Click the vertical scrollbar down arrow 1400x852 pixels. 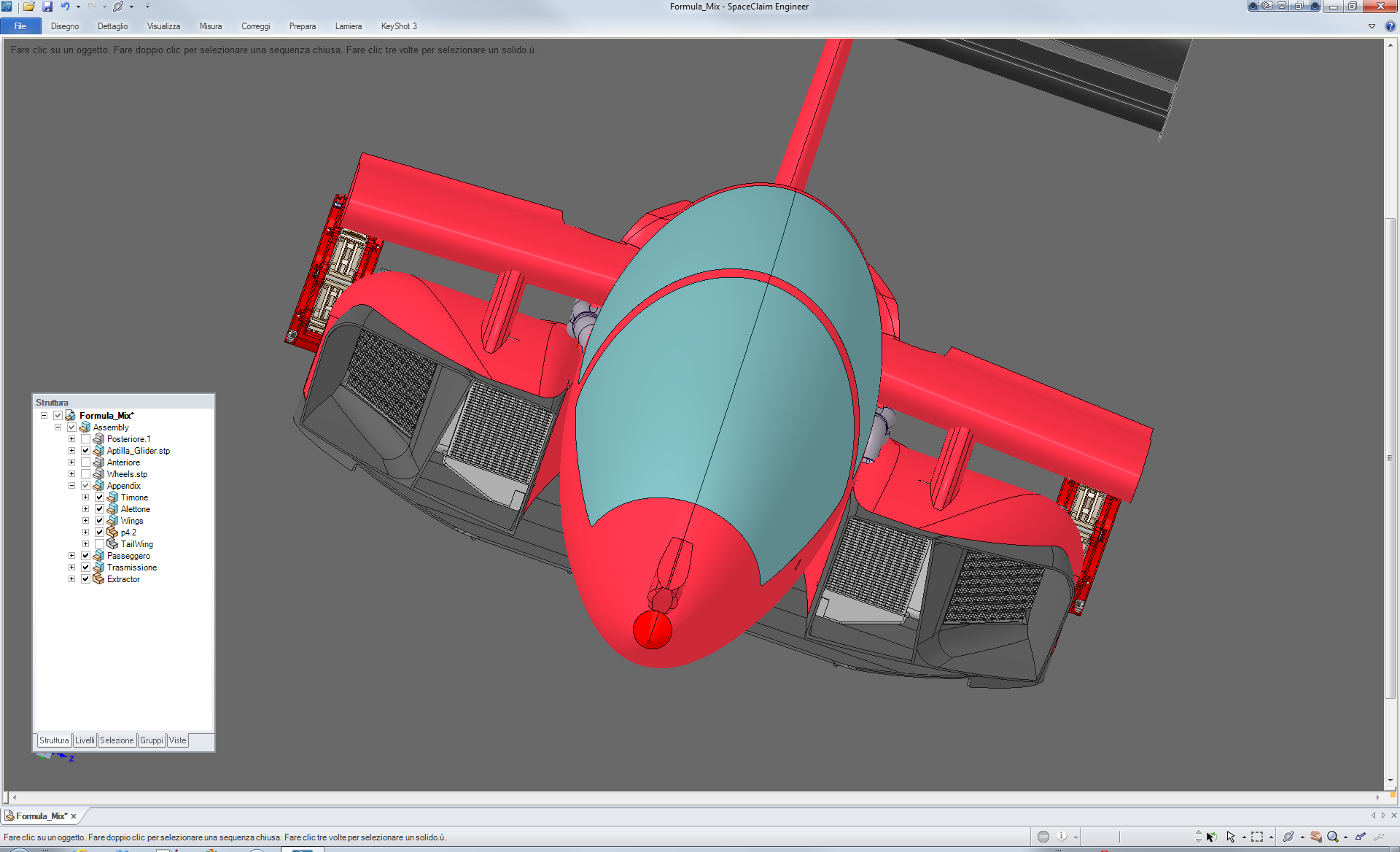click(x=1391, y=781)
